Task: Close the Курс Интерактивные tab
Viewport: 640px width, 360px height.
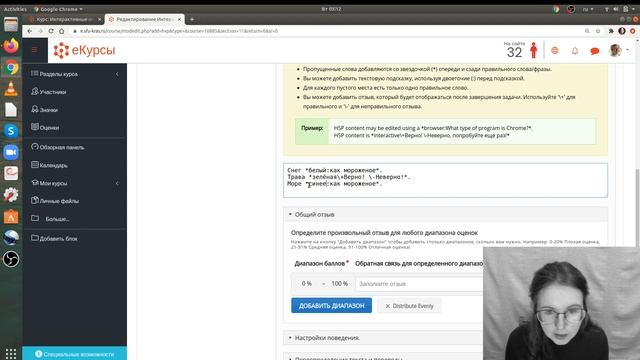Action: [x=100, y=19]
